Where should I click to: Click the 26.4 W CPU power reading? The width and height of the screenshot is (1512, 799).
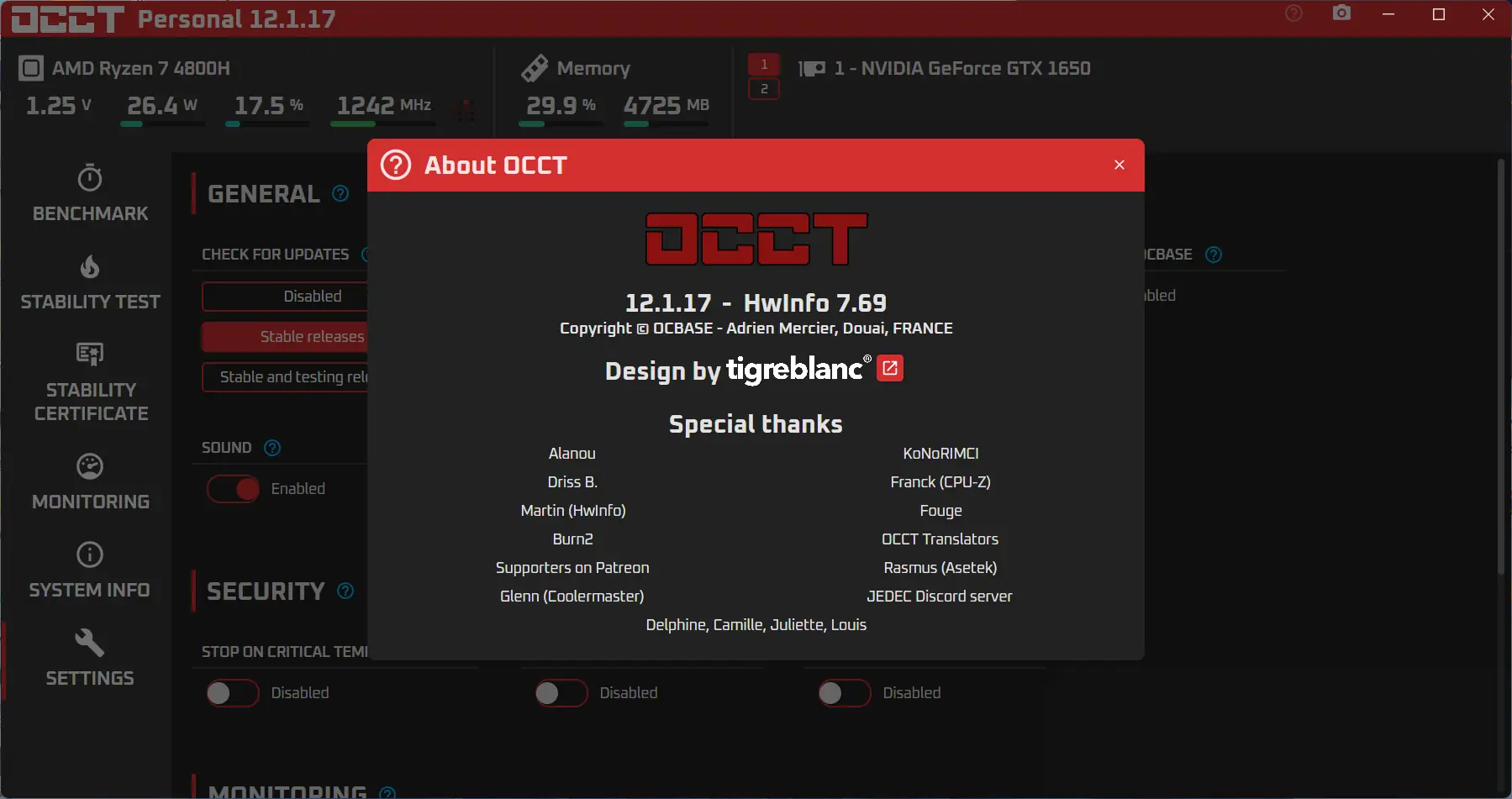point(162,106)
